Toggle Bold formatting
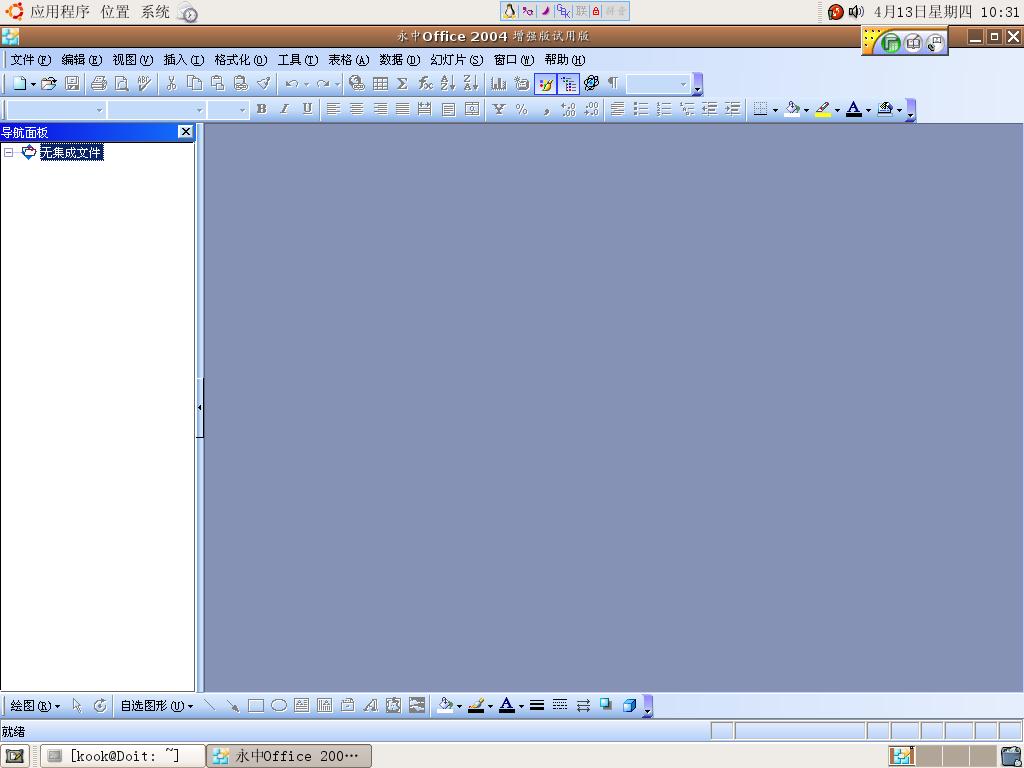Viewport: 1024px width, 768px height. click(261, 110)
